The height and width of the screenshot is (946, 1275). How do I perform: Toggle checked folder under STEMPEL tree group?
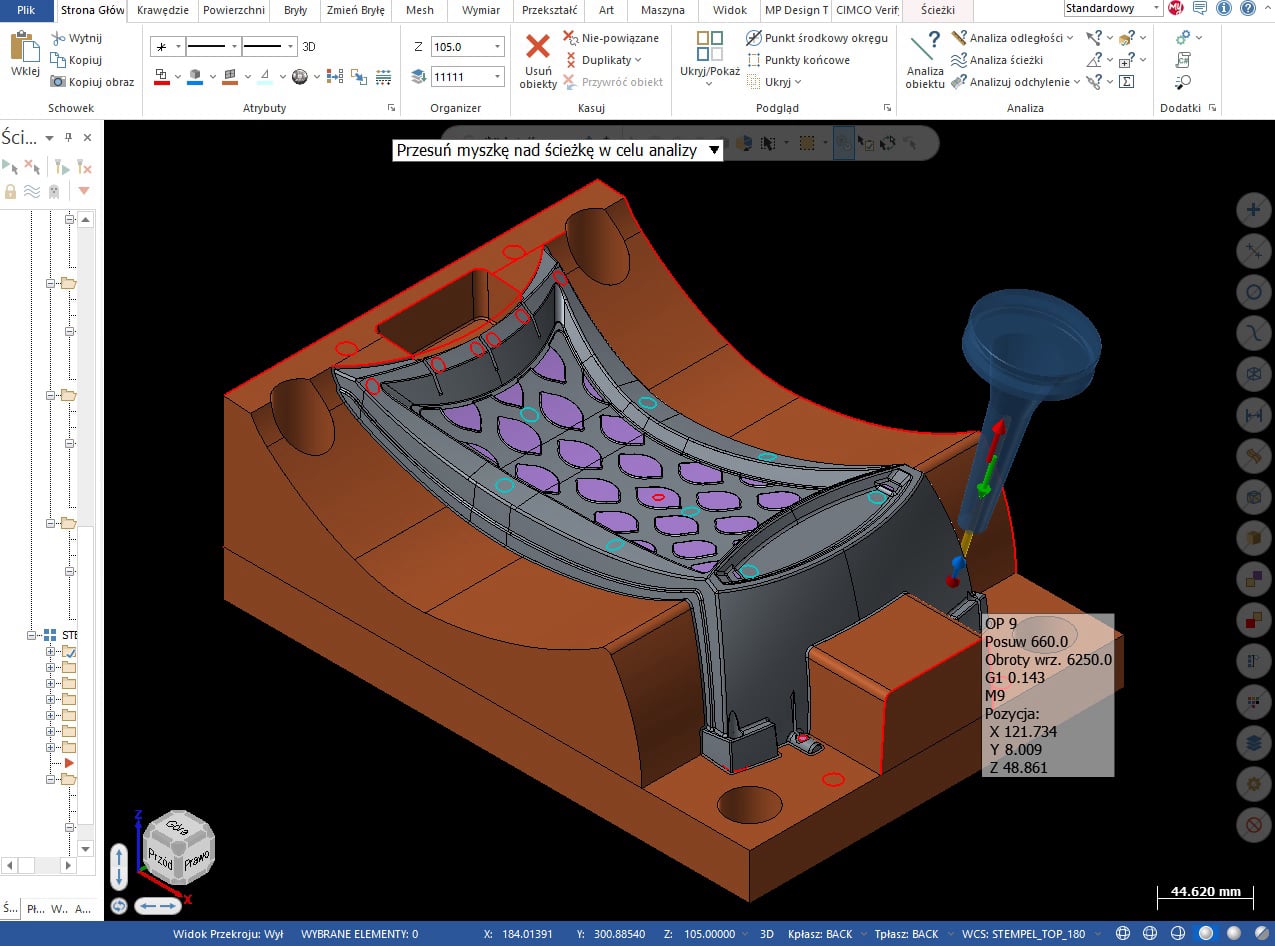[70, 652]
